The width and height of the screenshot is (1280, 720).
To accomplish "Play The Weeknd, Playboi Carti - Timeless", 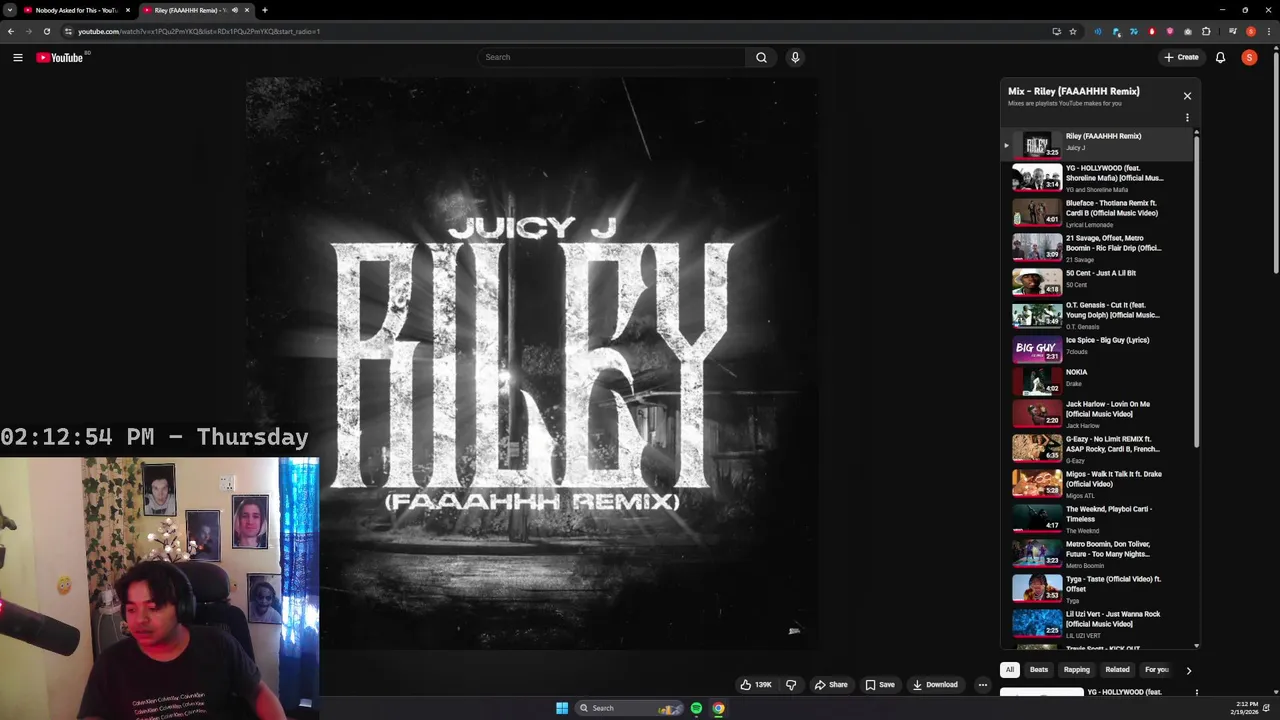I will click(1097, 519).
